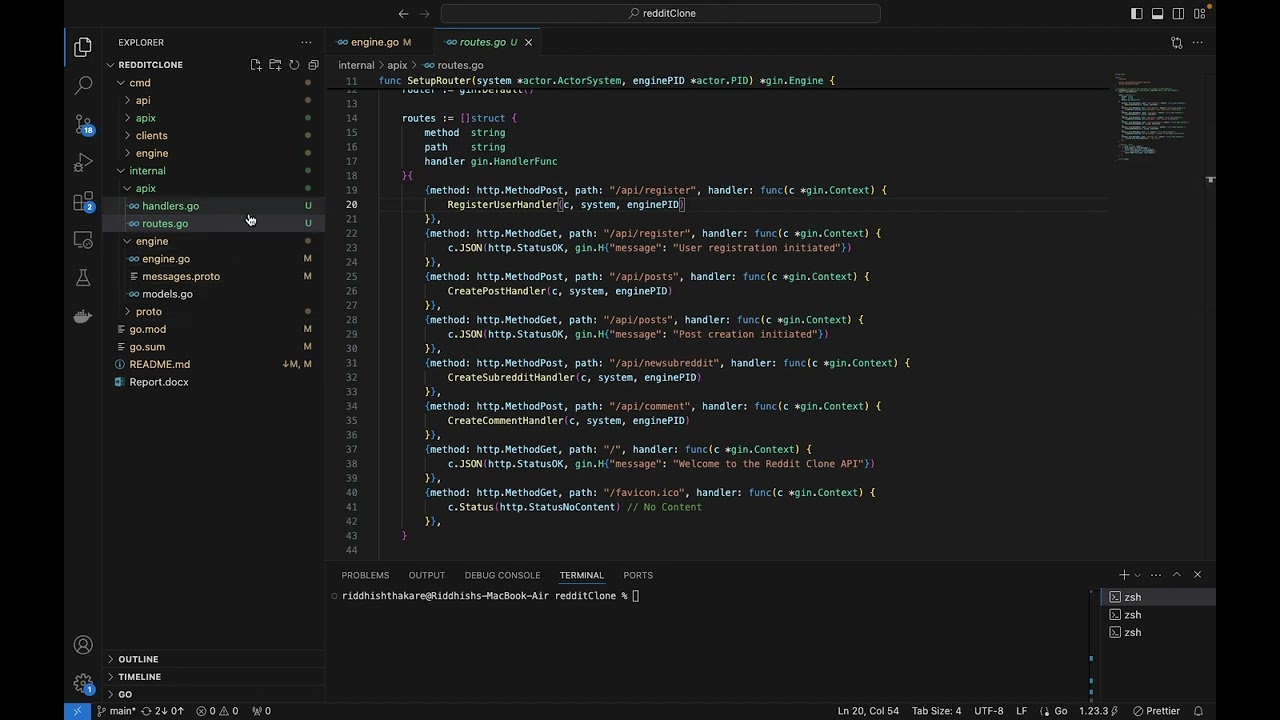Toggle secondary side bar visibility
This screenshot has width=1280, height=720.
pos(1179,13)
